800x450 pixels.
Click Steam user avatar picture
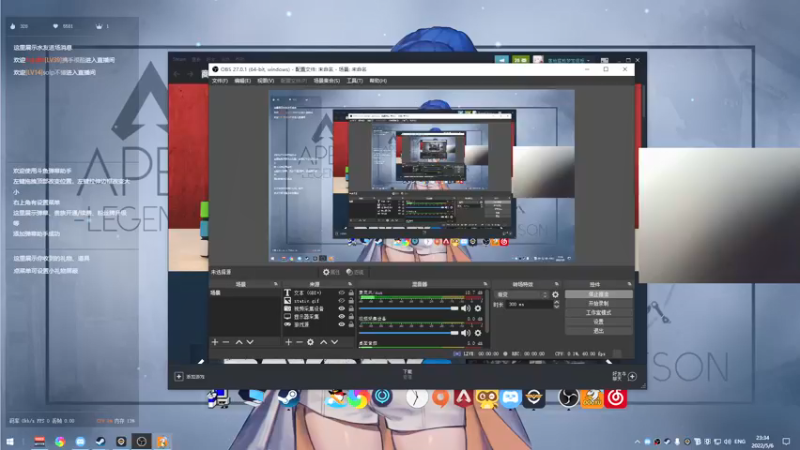(538, 60)
